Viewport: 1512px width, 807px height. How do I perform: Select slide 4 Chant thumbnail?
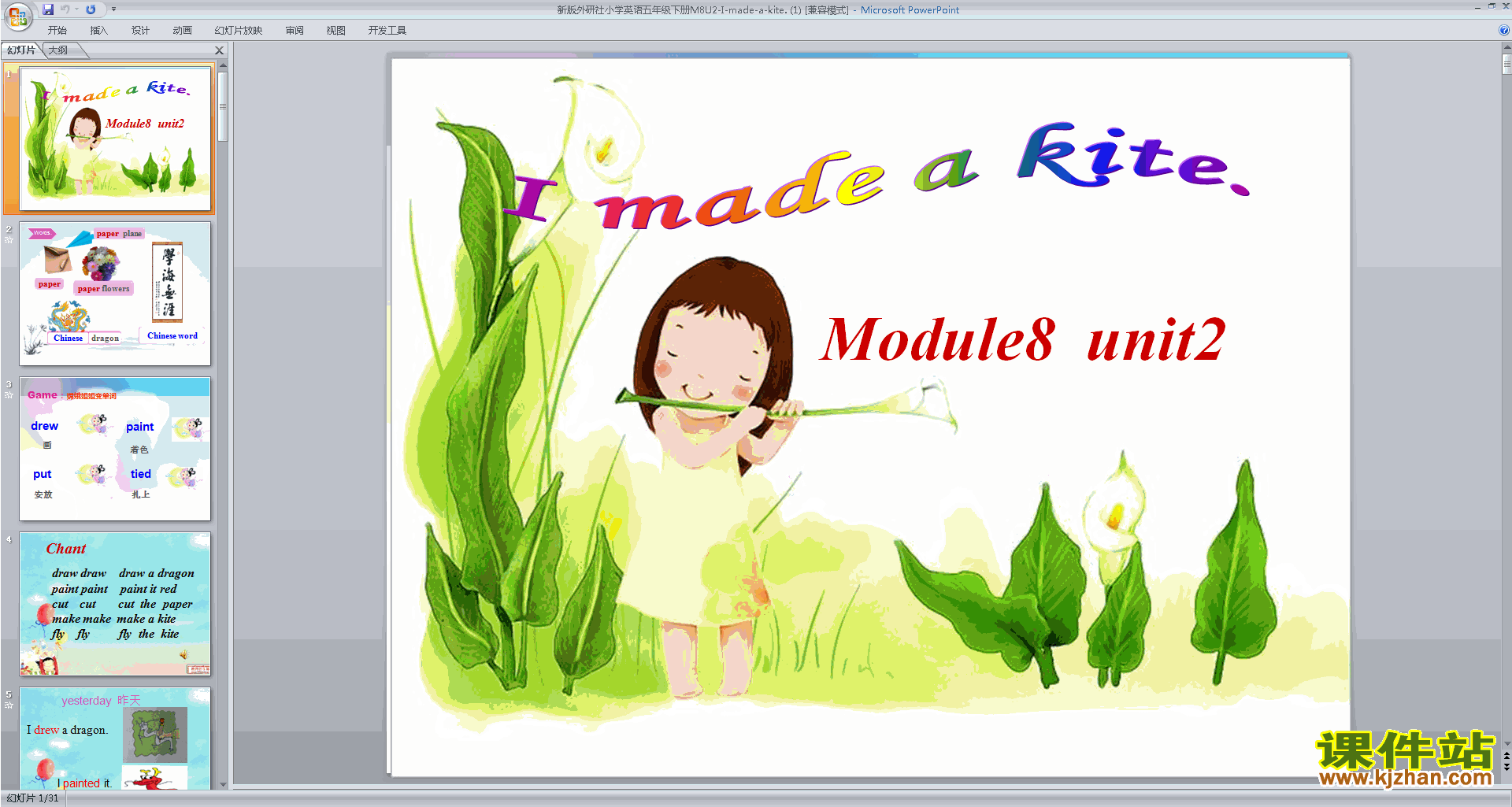[116, 604]
